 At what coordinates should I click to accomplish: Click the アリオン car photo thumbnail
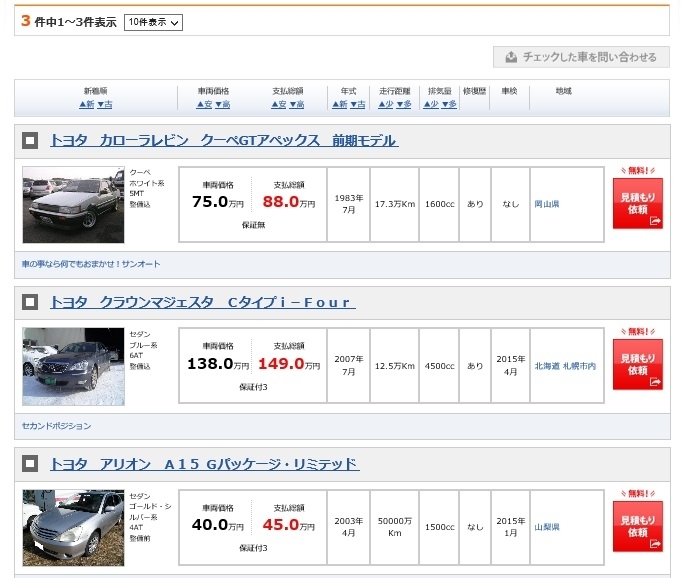(x=73, y=528)
